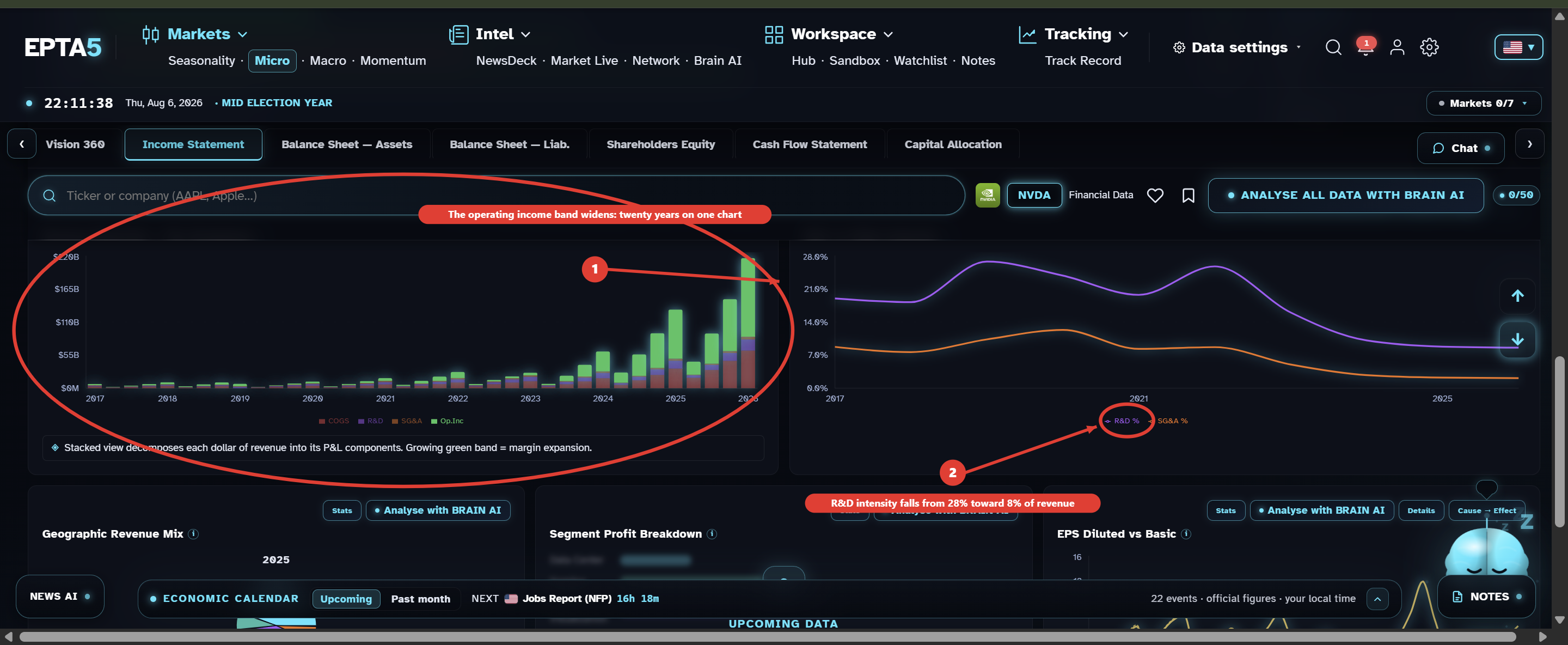Switch economic calendar to Past month

pos(421,599)
